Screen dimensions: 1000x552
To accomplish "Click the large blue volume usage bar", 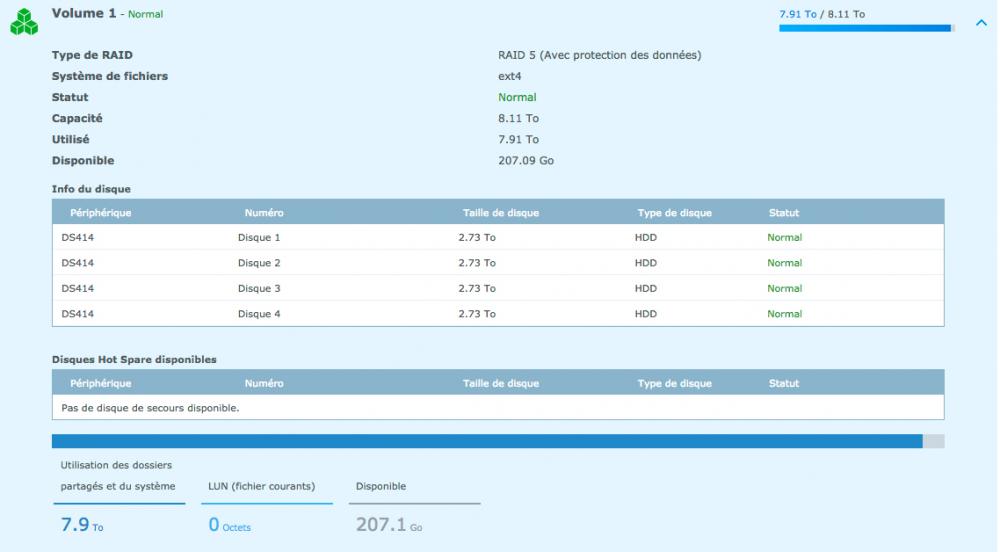I will [x=487, y=441].
